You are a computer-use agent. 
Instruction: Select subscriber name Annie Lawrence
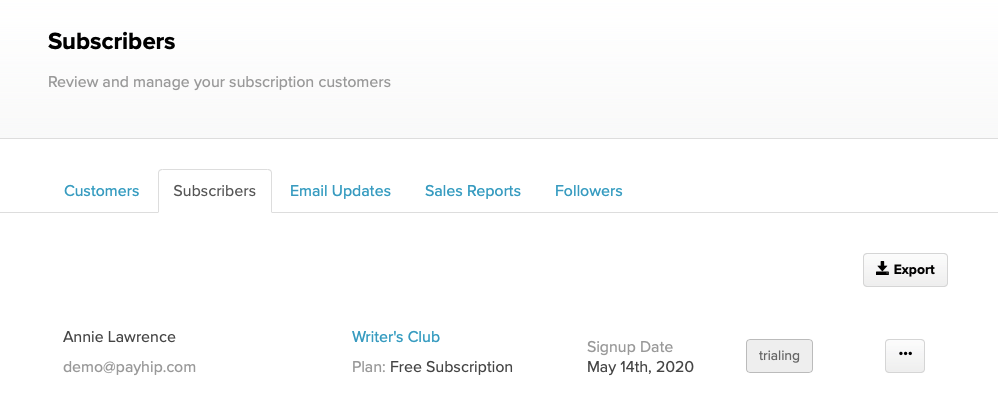(119, 336)
